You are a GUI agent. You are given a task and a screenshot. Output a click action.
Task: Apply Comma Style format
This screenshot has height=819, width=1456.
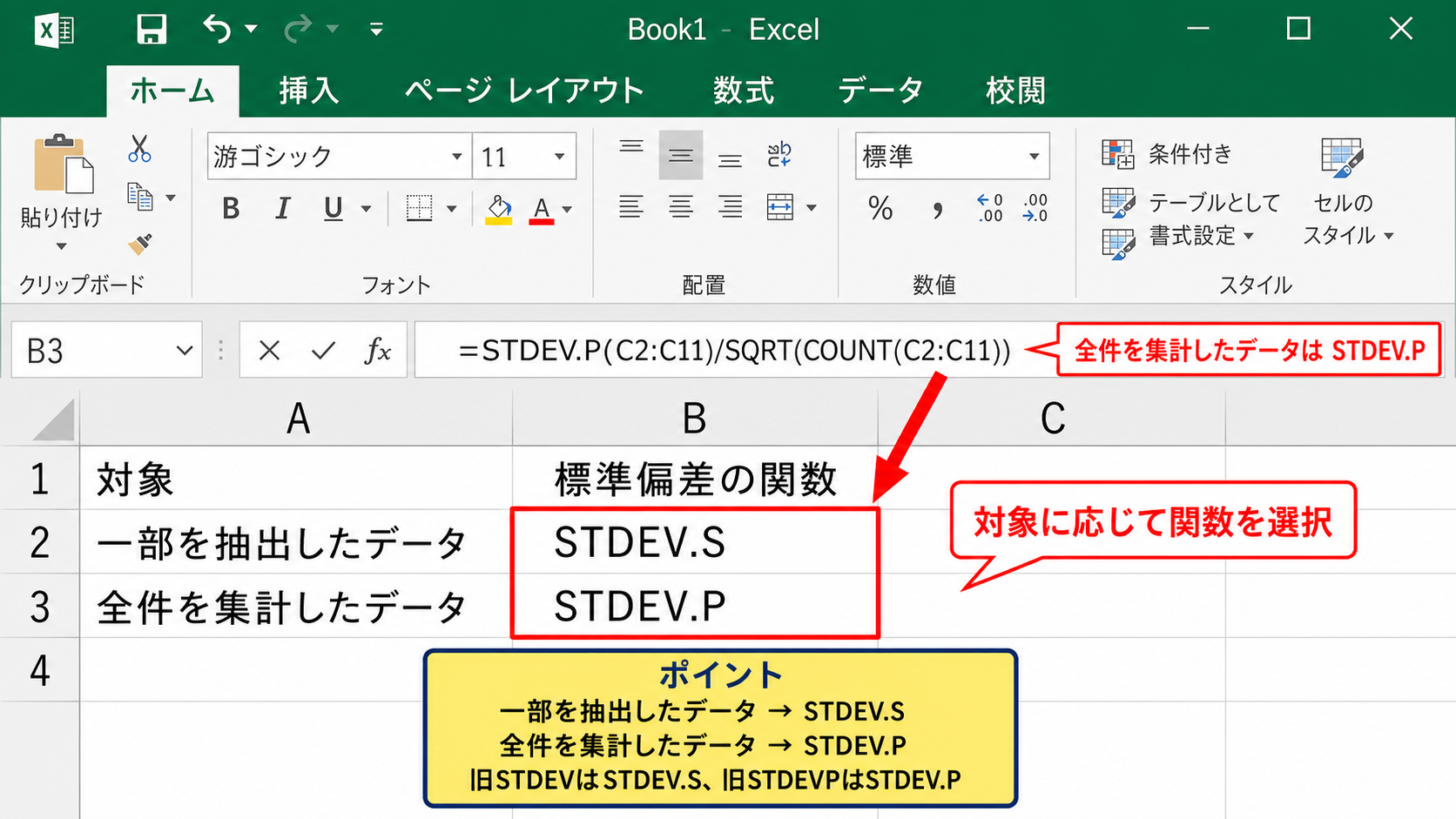click(937, 209)
